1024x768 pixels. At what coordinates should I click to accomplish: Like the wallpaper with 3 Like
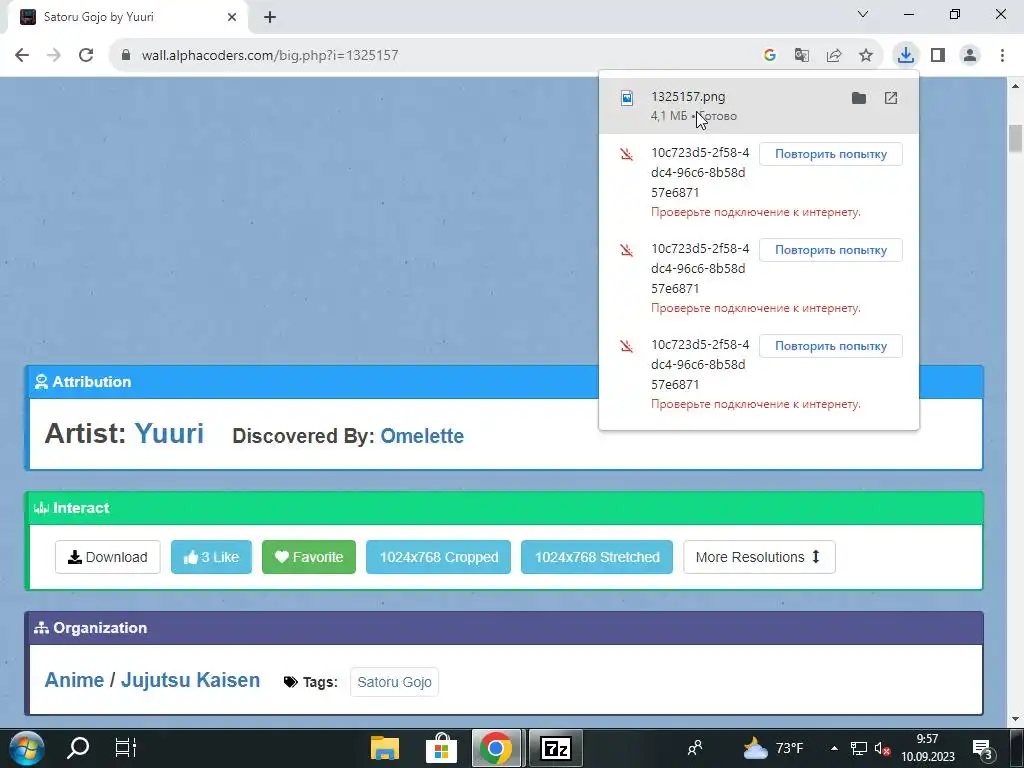click(211, 557)
